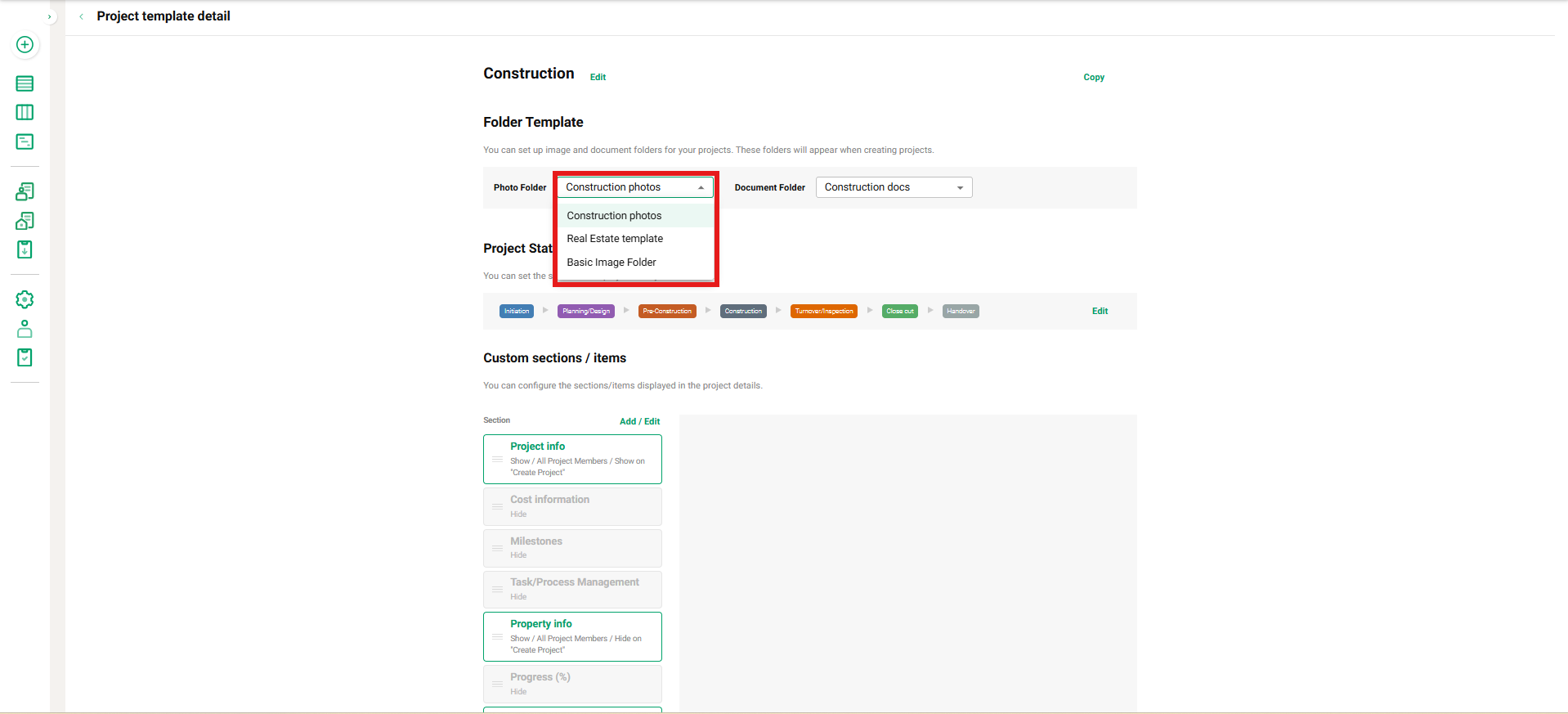Open the Document Folder dropdown
Image resolution: width=1568 pixels, height=714 pixels.
(894, 187)
